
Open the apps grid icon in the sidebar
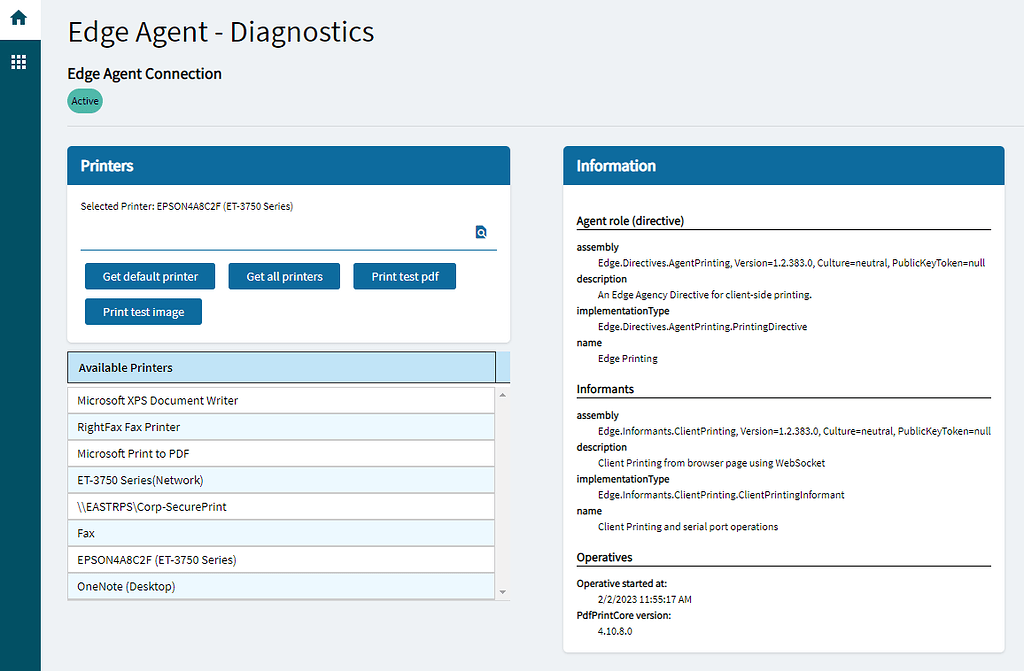tap(20, 61)
